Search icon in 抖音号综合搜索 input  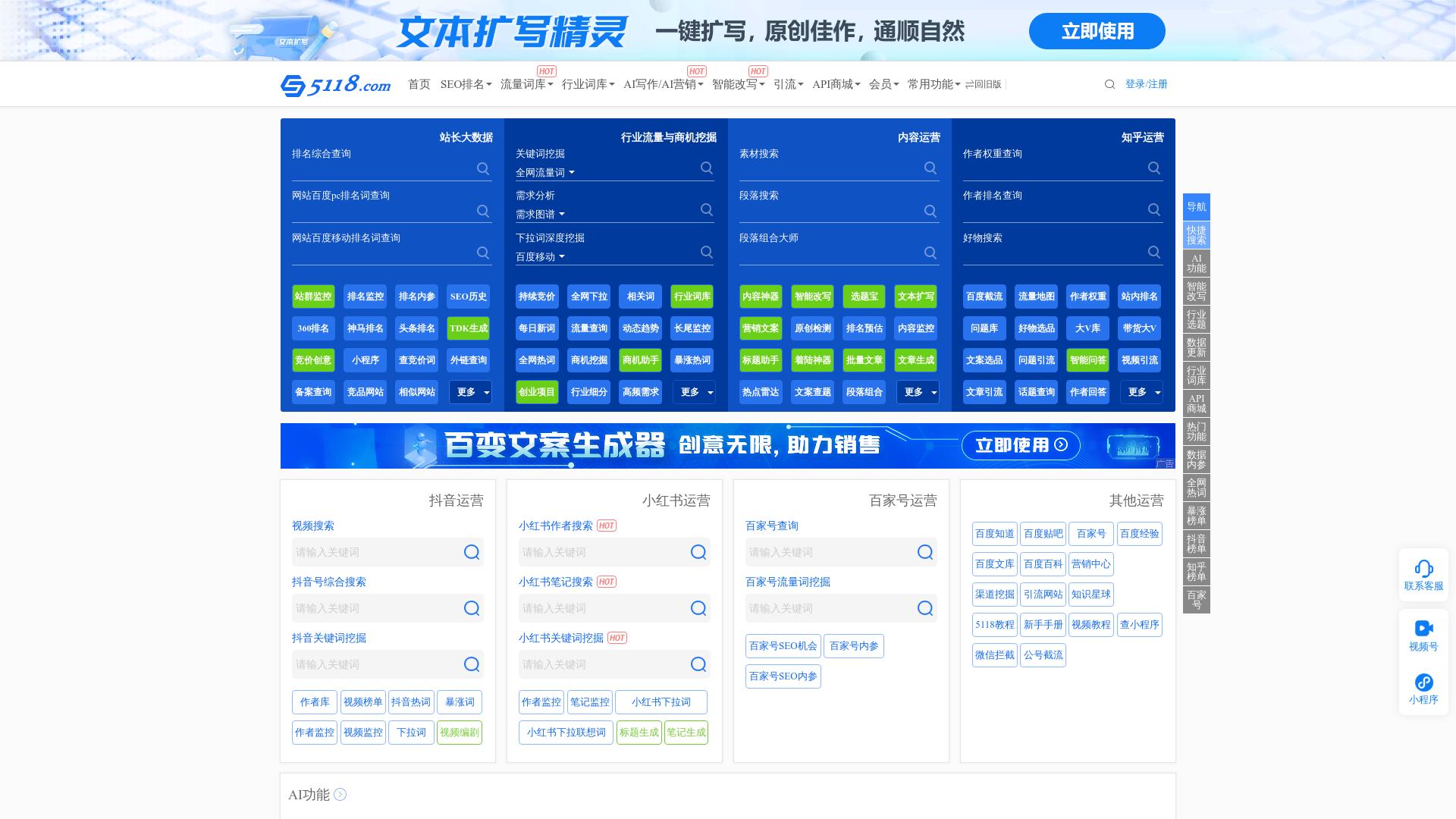472,608
